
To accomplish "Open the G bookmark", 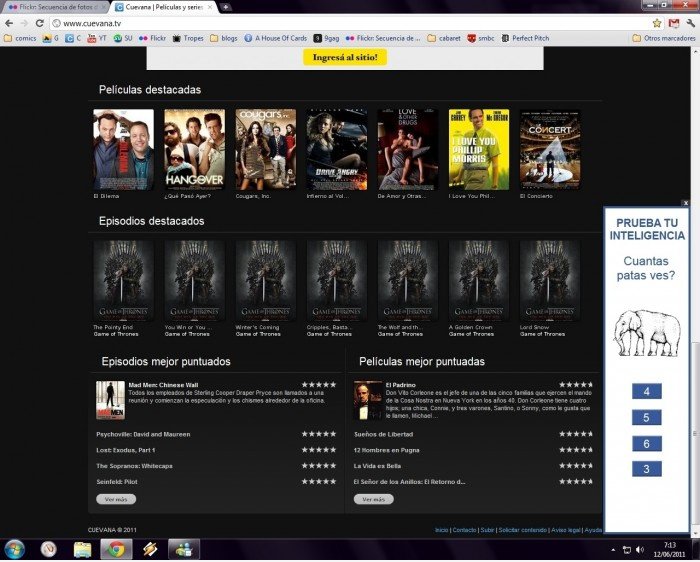I will pos(51,38).
